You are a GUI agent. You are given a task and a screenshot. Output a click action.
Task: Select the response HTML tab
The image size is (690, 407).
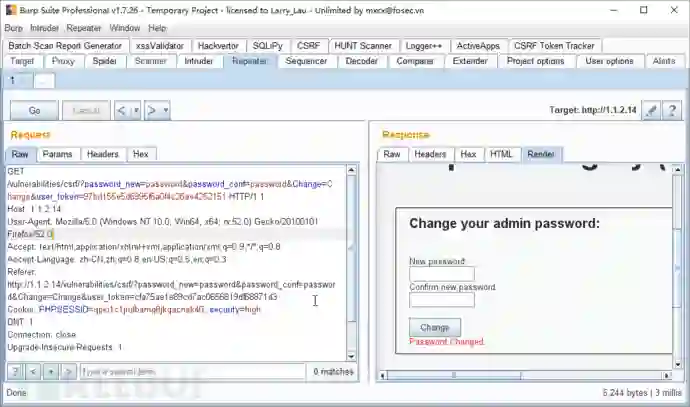point(501,154)
